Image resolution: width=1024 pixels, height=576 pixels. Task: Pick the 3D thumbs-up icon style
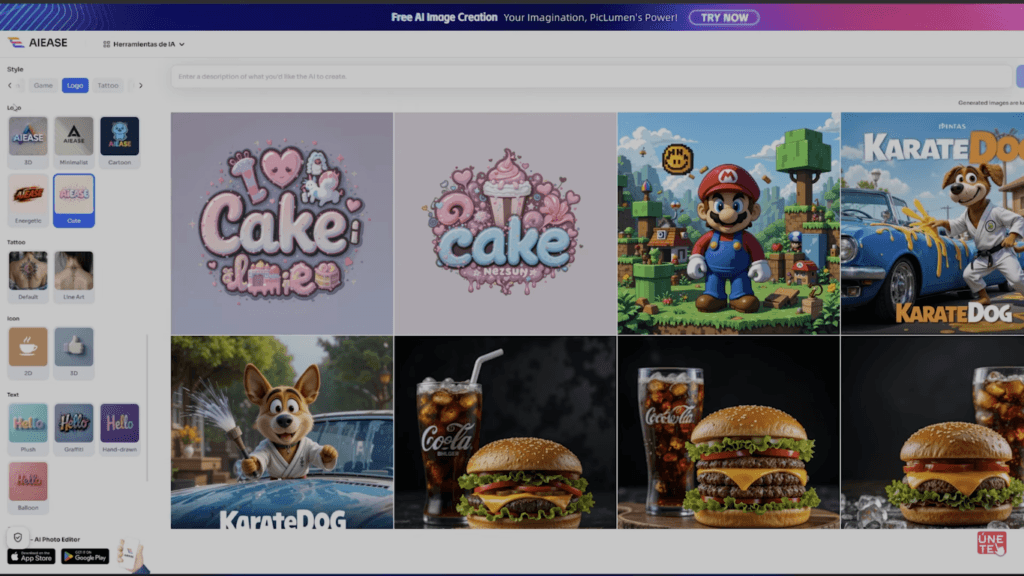tap(74, 347)
